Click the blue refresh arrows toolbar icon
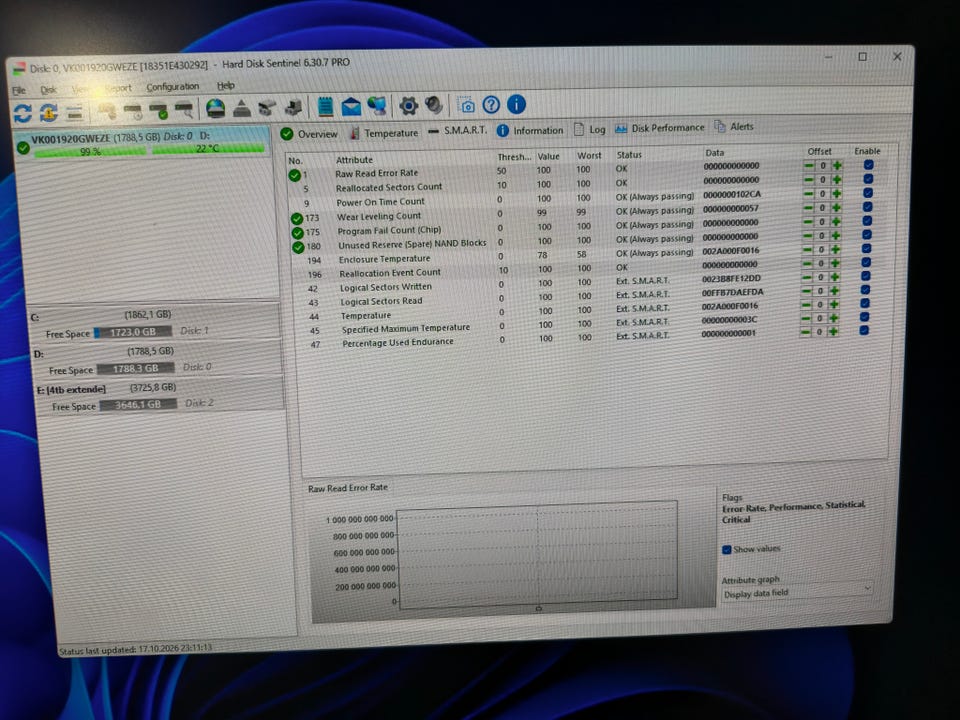Image resolution: width=960 pixels, height=720 pixels. (23, 113)
